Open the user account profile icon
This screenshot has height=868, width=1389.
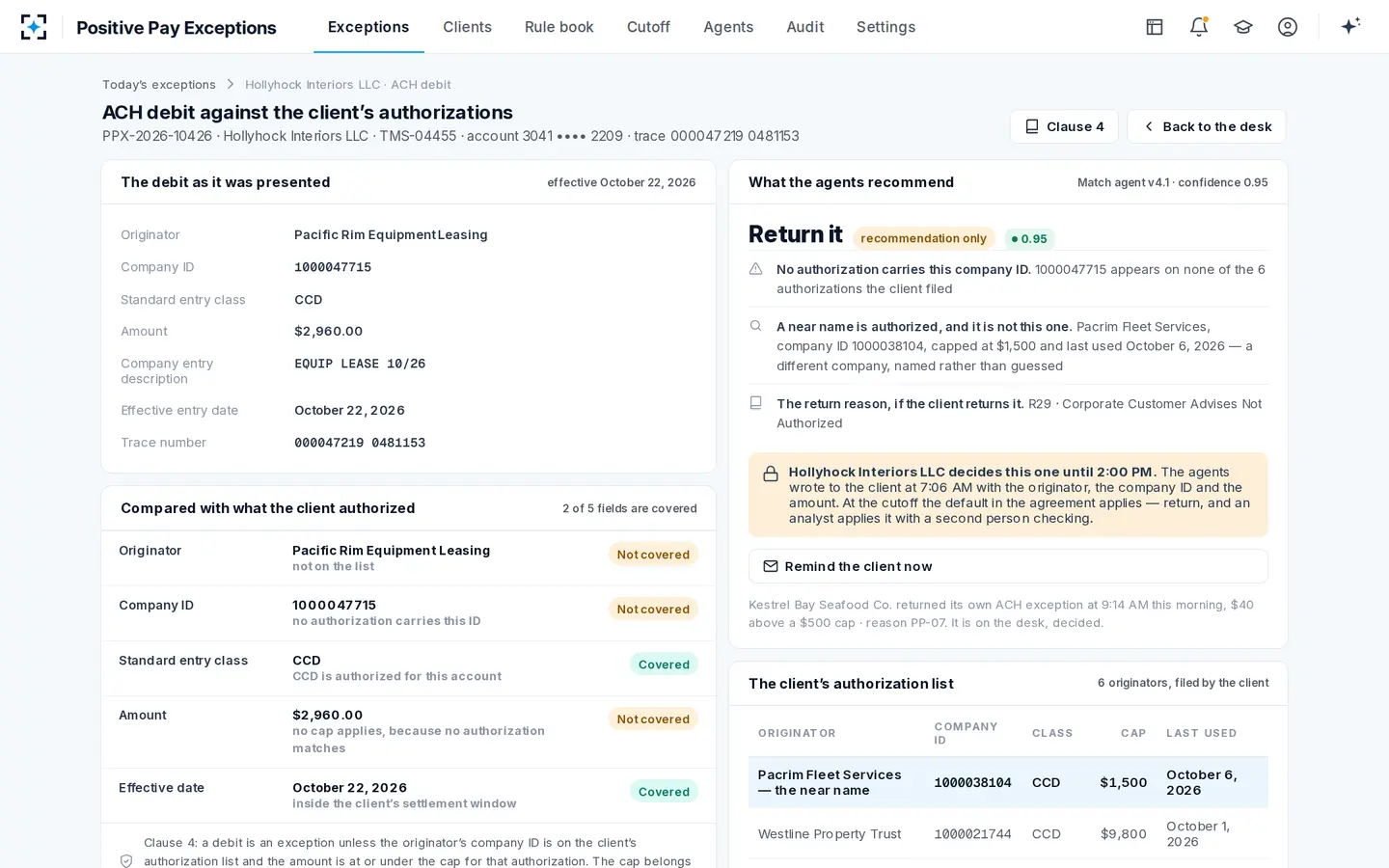tap(1288, 27)
